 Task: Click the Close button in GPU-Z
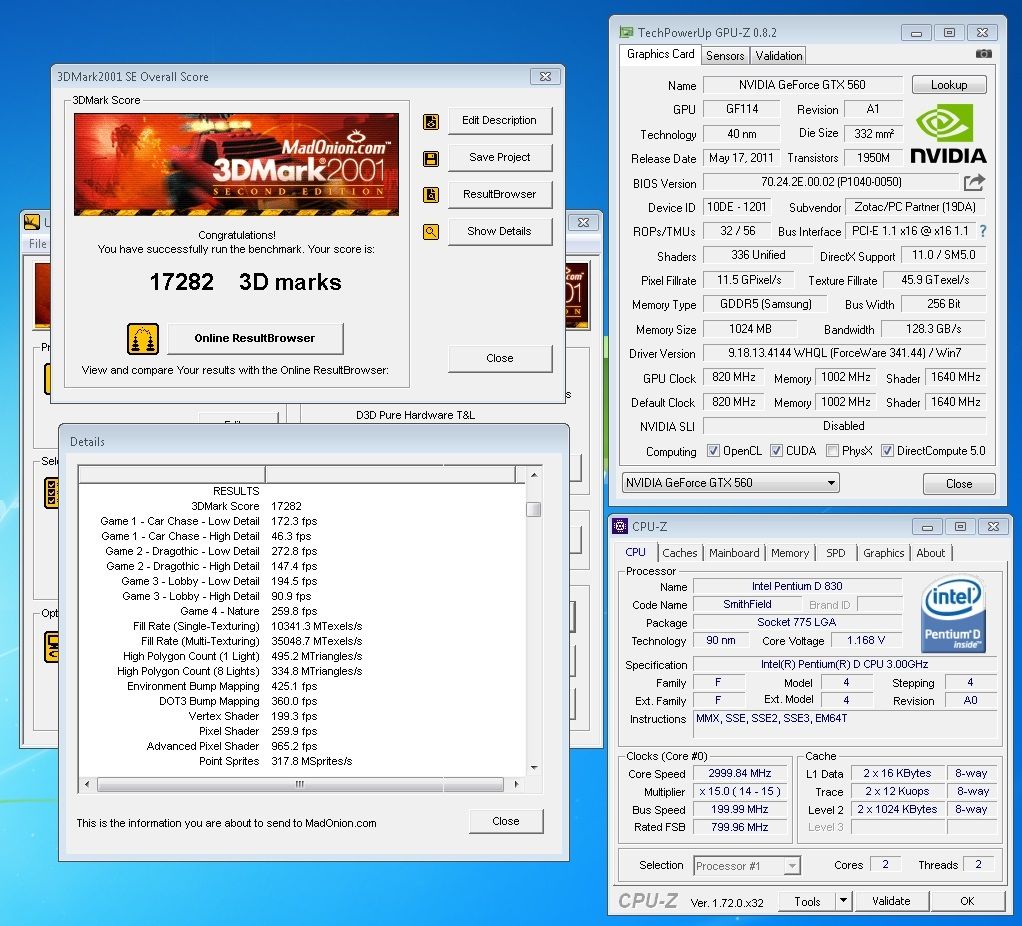[x=959, y=484]
